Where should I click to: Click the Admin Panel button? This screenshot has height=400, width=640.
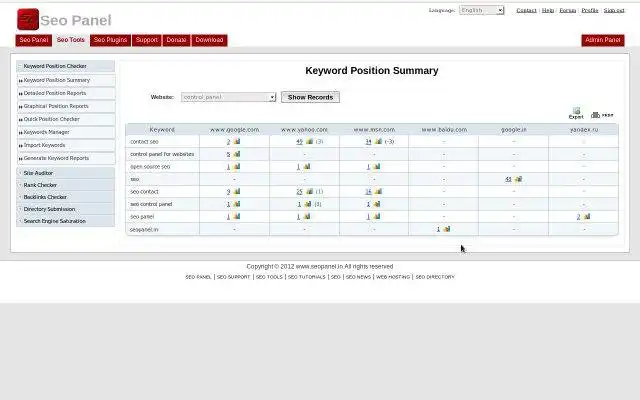(603, 40)
